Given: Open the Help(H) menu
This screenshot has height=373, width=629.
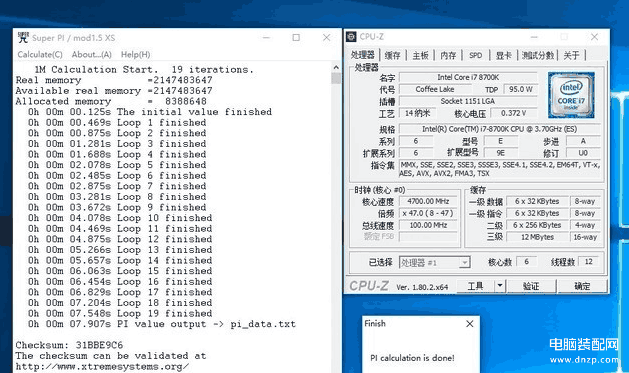Looking at the screenshot, I should [x=136, y=55].
